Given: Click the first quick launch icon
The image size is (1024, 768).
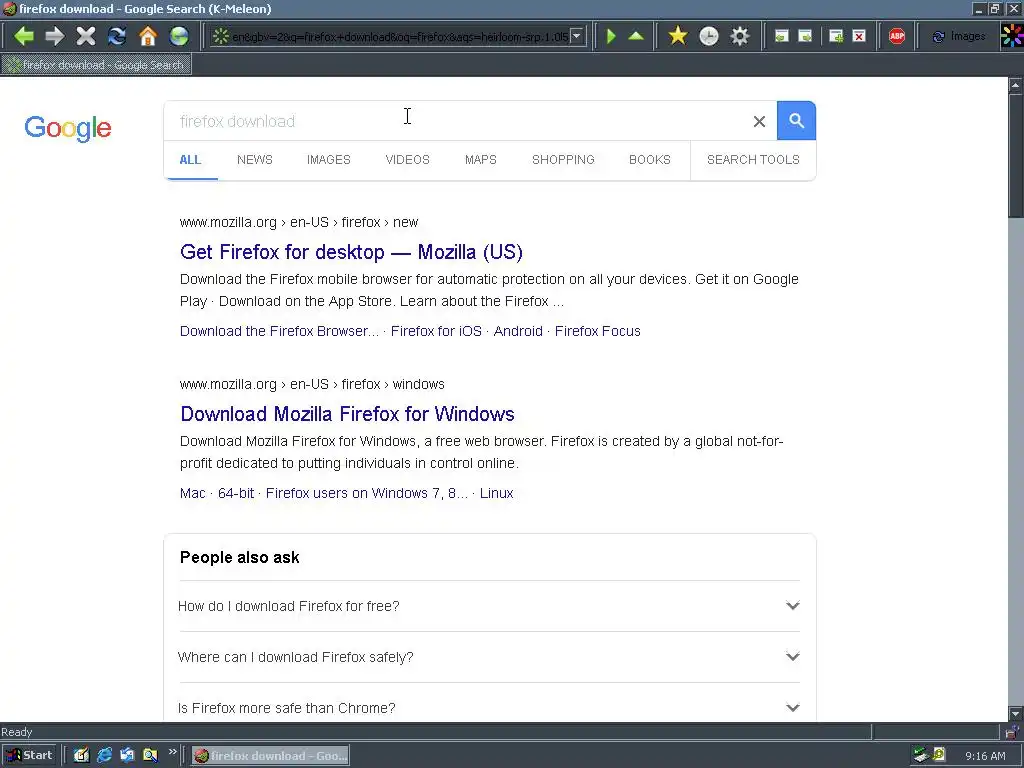Looking at the screenshot, I should point(81,756).
